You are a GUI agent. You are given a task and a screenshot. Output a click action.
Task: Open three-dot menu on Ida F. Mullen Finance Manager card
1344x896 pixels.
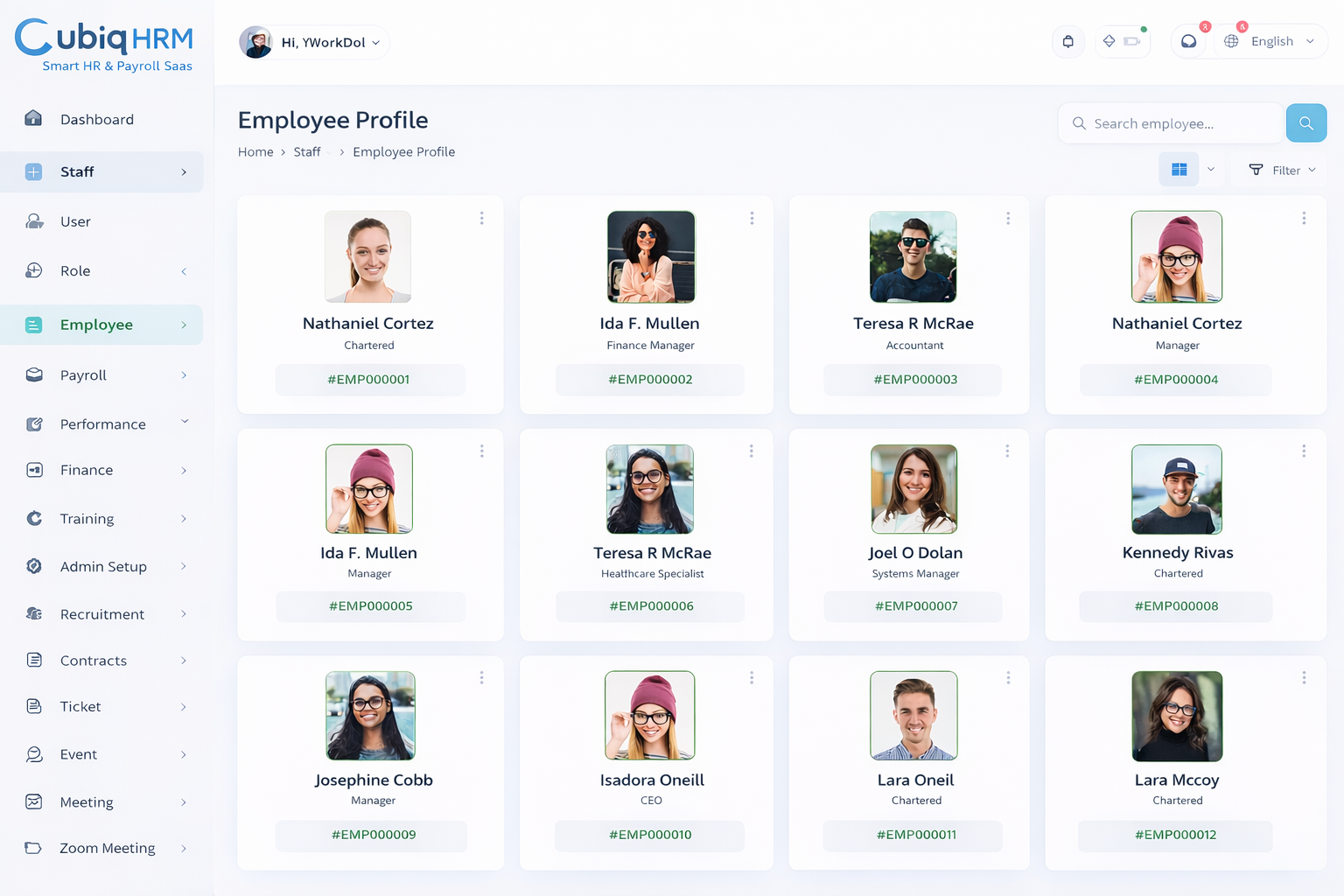(752, 219)
